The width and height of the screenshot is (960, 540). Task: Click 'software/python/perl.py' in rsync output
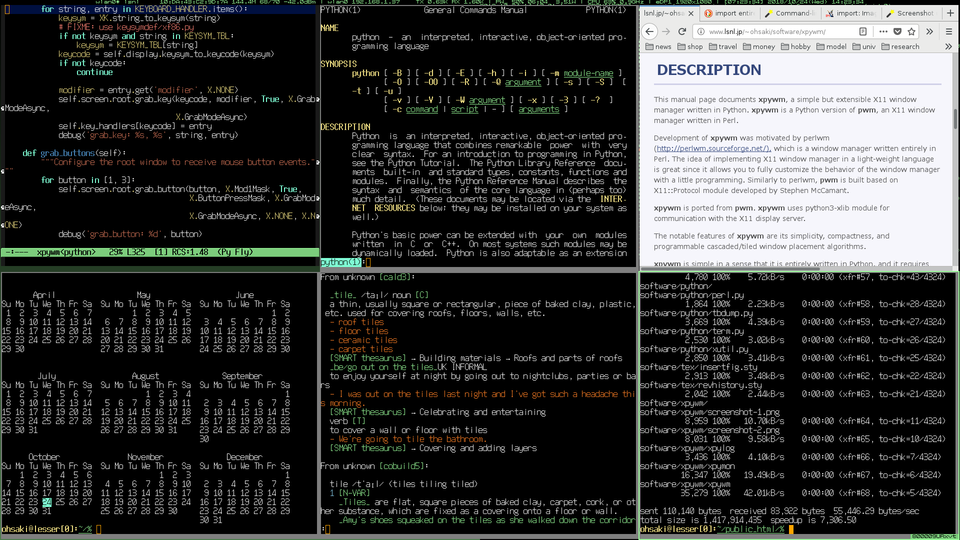(692, 295)
